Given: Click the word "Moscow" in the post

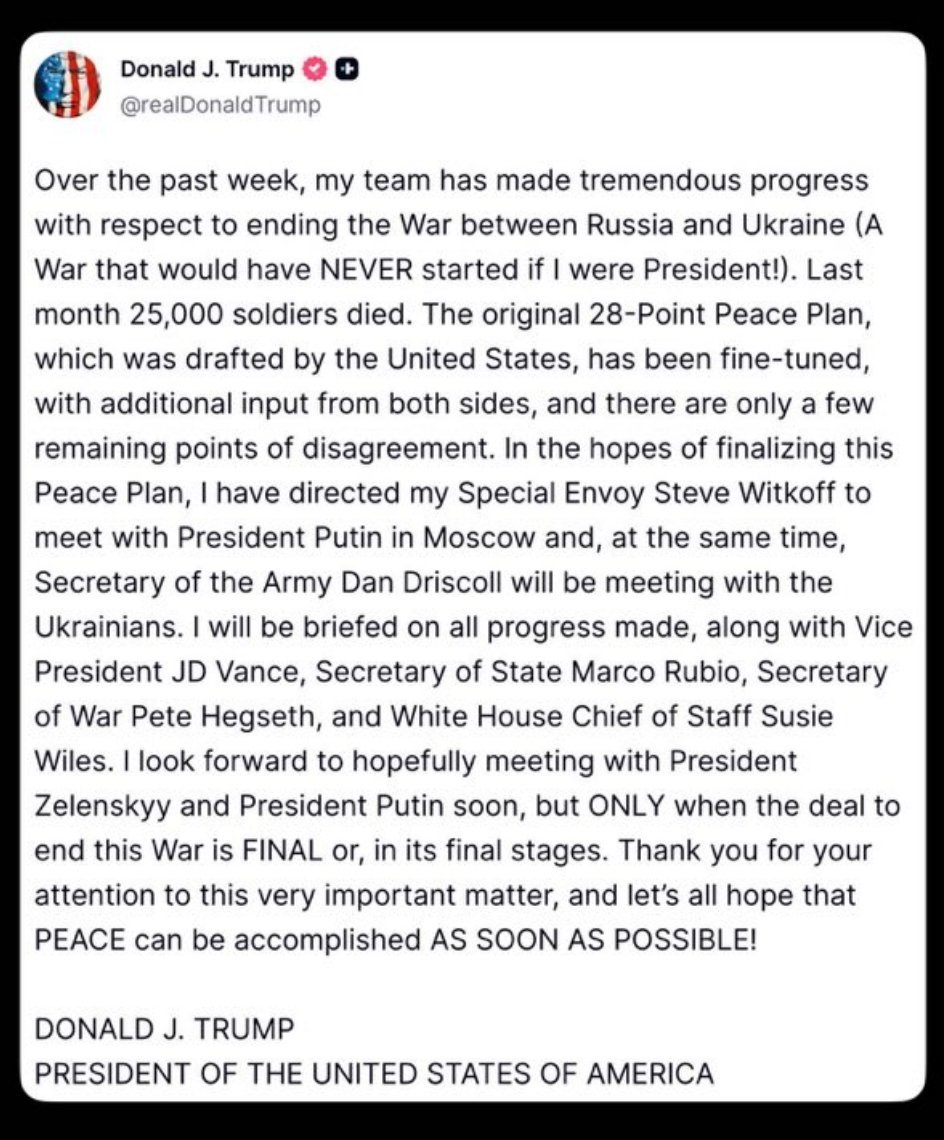Looking at the screenshot, I should [479, 538].
